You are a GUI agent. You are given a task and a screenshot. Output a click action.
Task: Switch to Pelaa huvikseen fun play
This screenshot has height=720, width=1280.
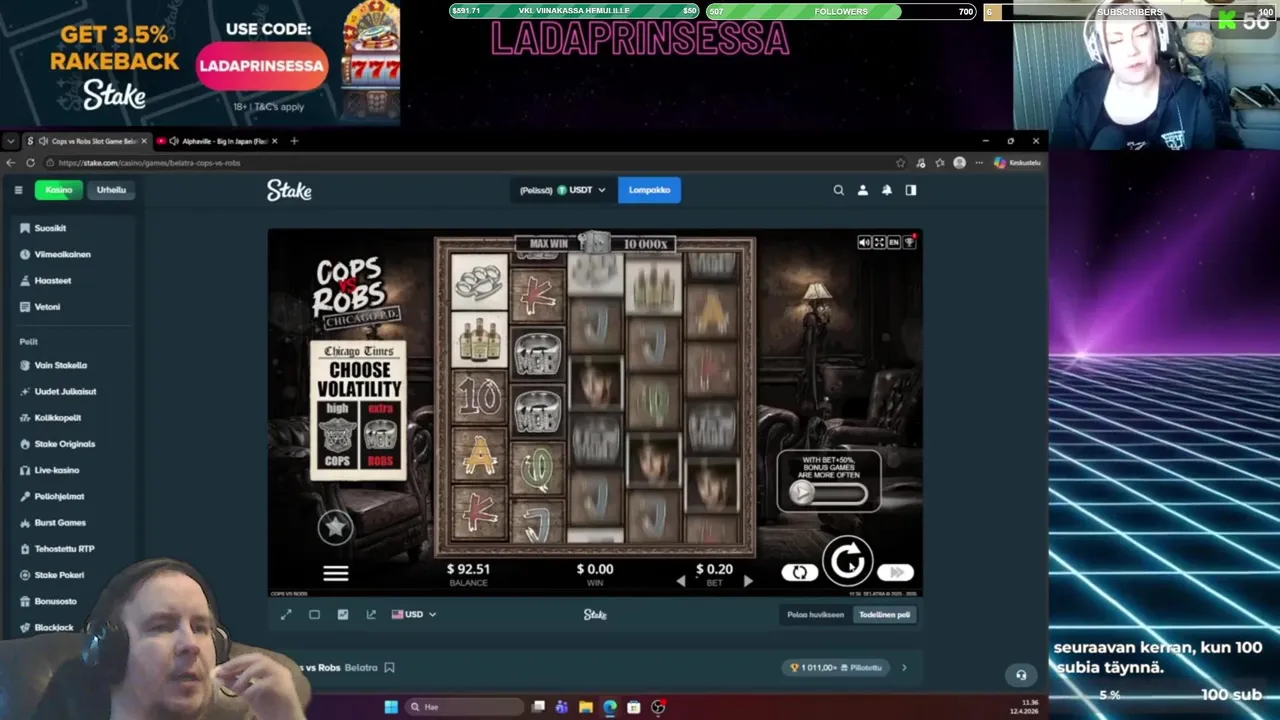coord(815,615)
